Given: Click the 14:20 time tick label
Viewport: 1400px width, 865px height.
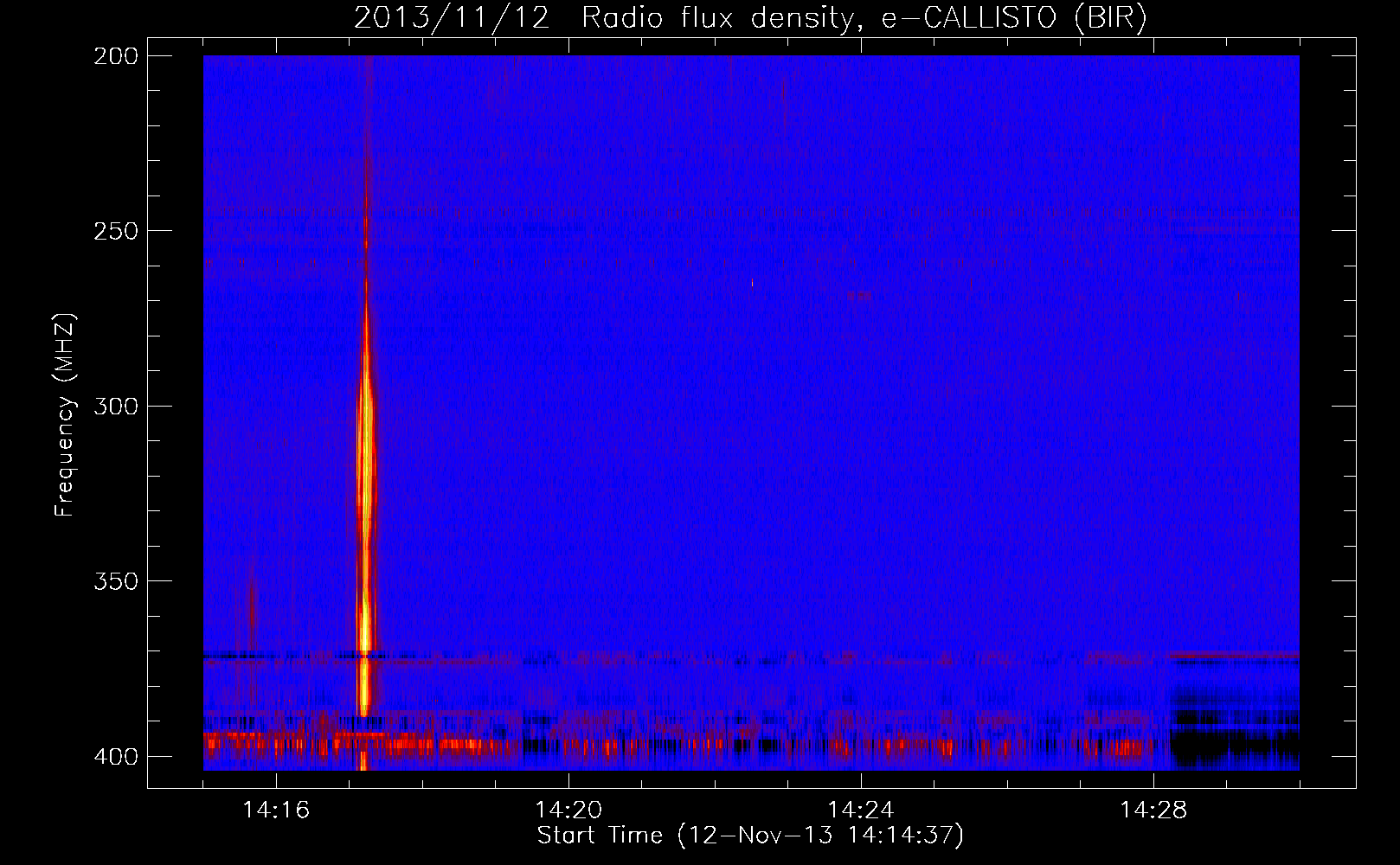Looking at the screenshot, I should click(568, 810).
